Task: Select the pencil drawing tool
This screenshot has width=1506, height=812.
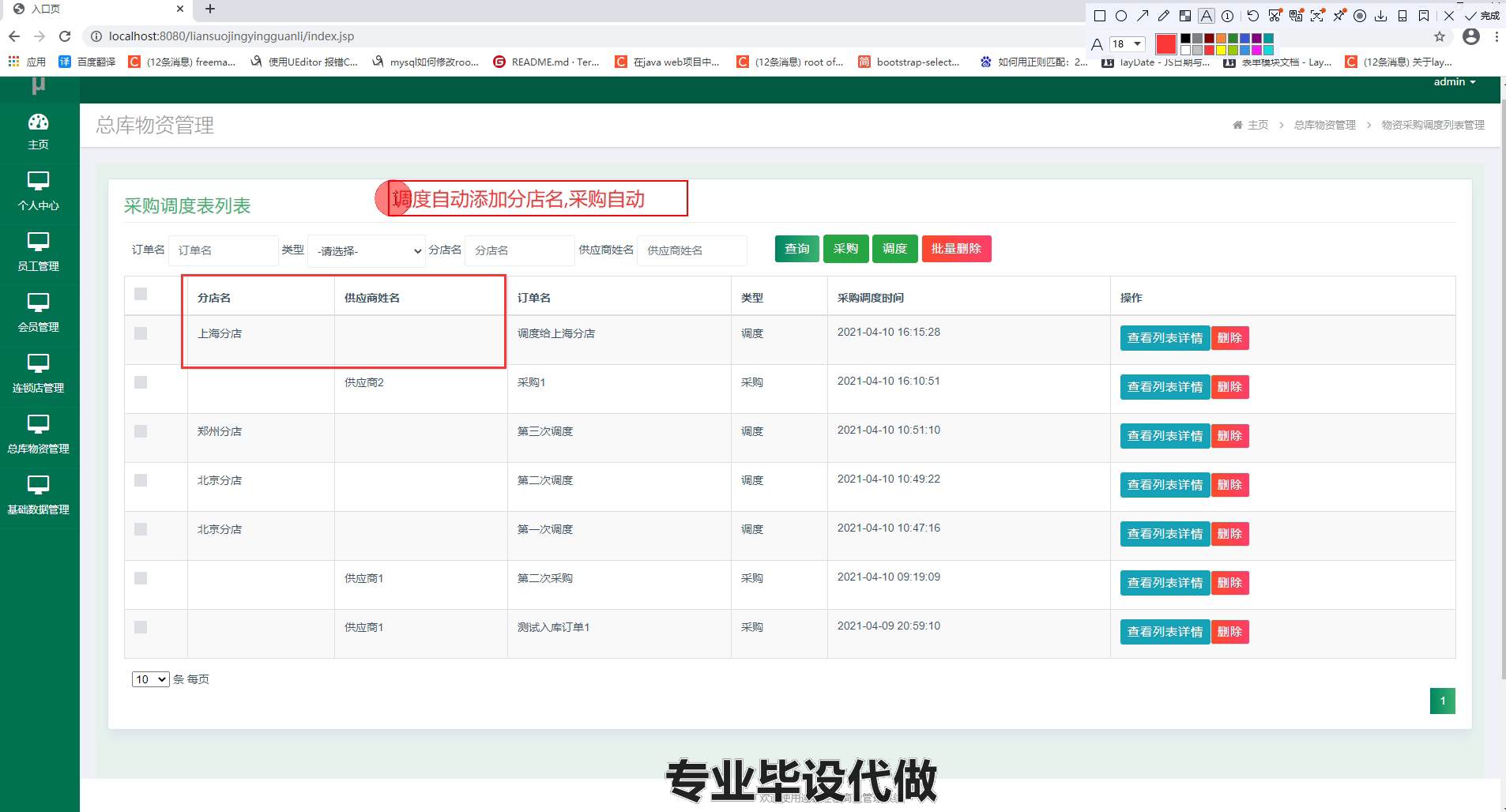Action: (x=1164, y=16)
